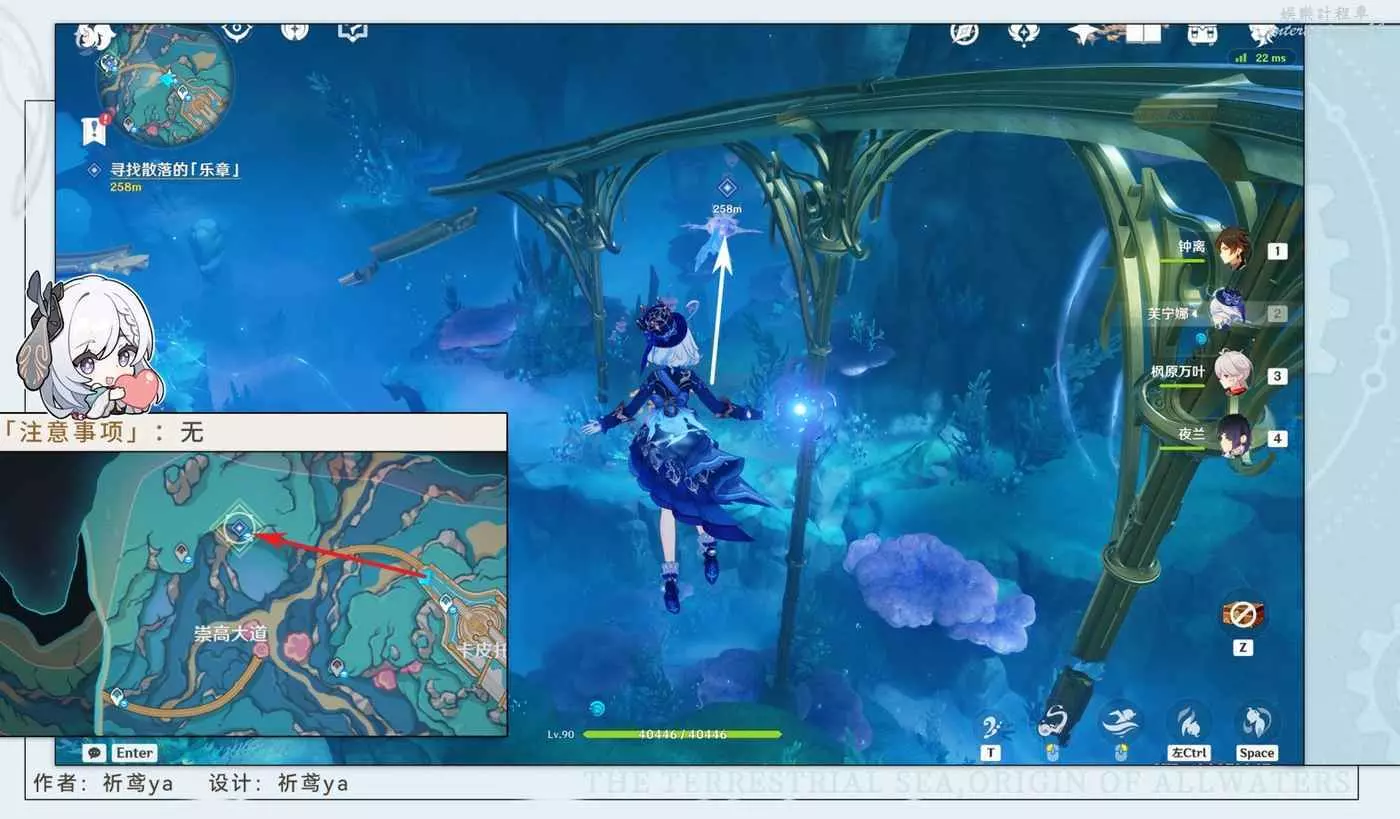Click the quest alert icon with red exclamation
This screenshot has width=1400, height=819.
click(x=93, y=130)
